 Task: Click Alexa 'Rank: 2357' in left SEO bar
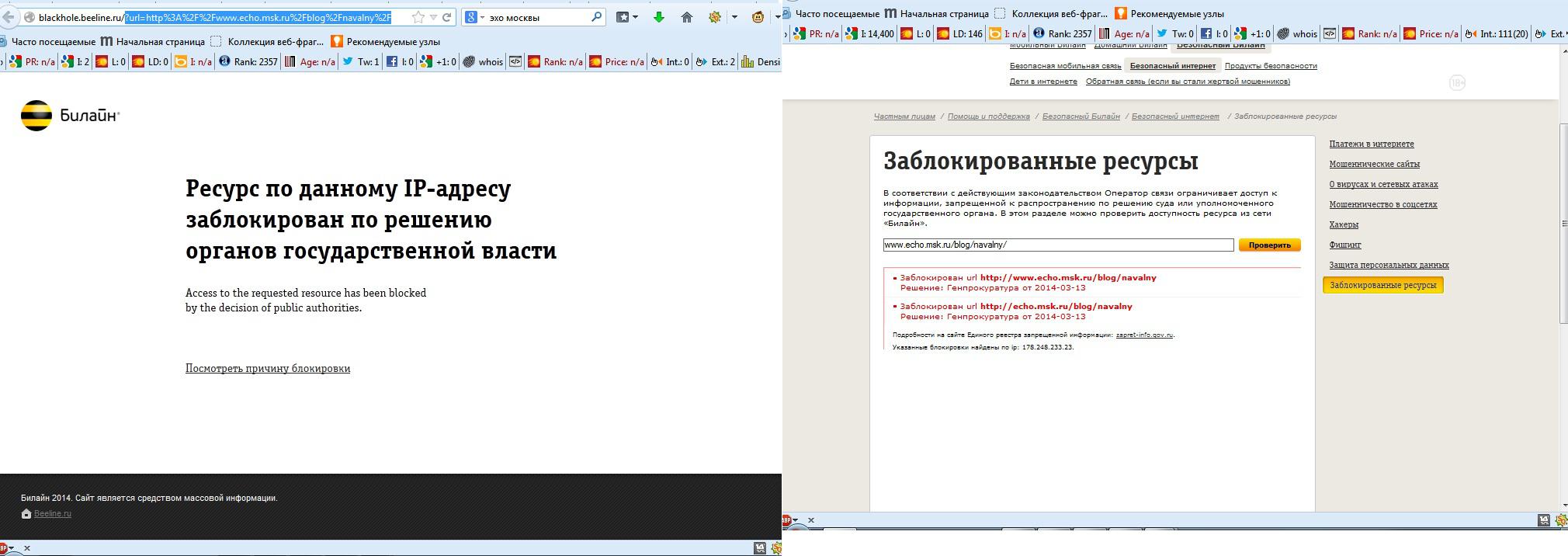(248, 62)
